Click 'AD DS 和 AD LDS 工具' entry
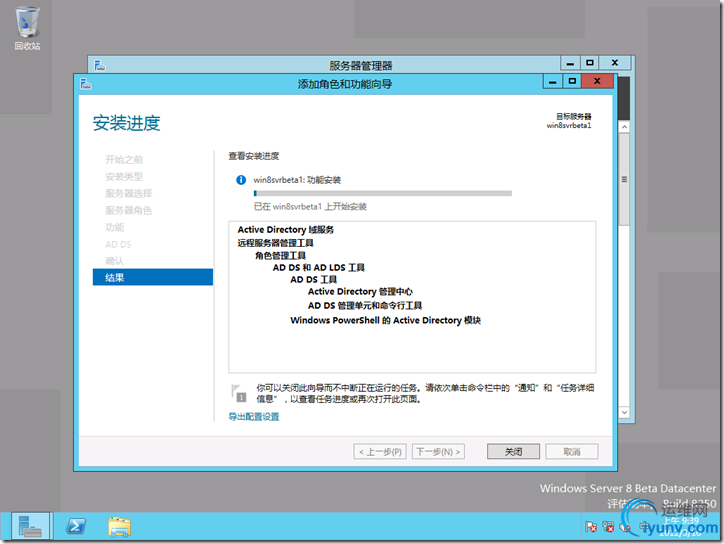Viewport: 724px width, 544px height. pos(319,267)
